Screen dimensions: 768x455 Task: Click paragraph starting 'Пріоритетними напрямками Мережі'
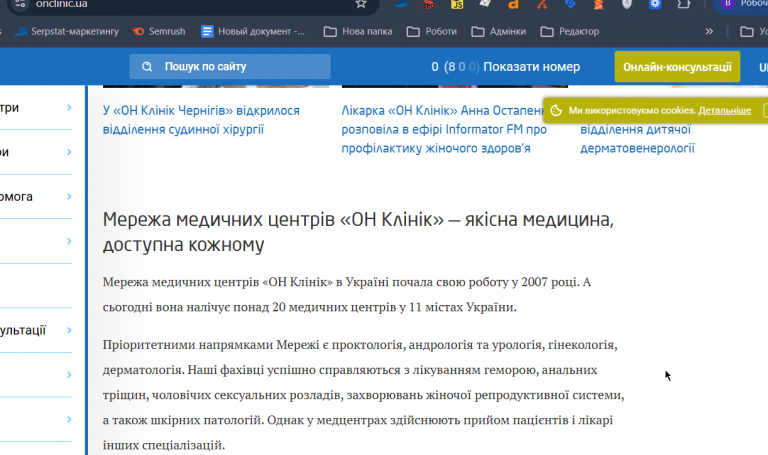point(363,395)
